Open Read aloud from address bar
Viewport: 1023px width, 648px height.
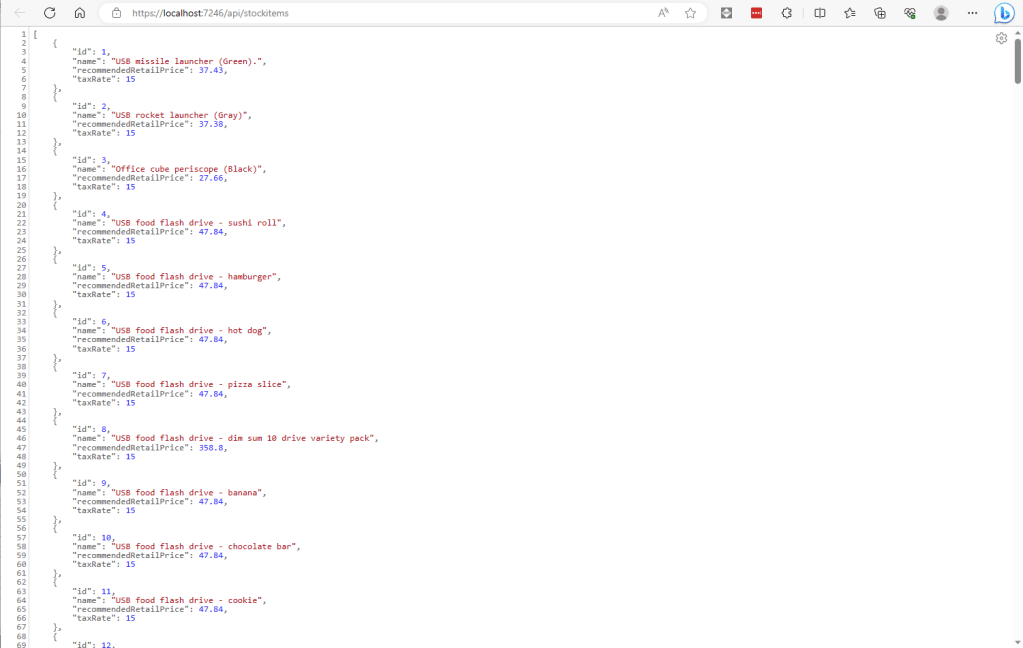tap(663, 13)
